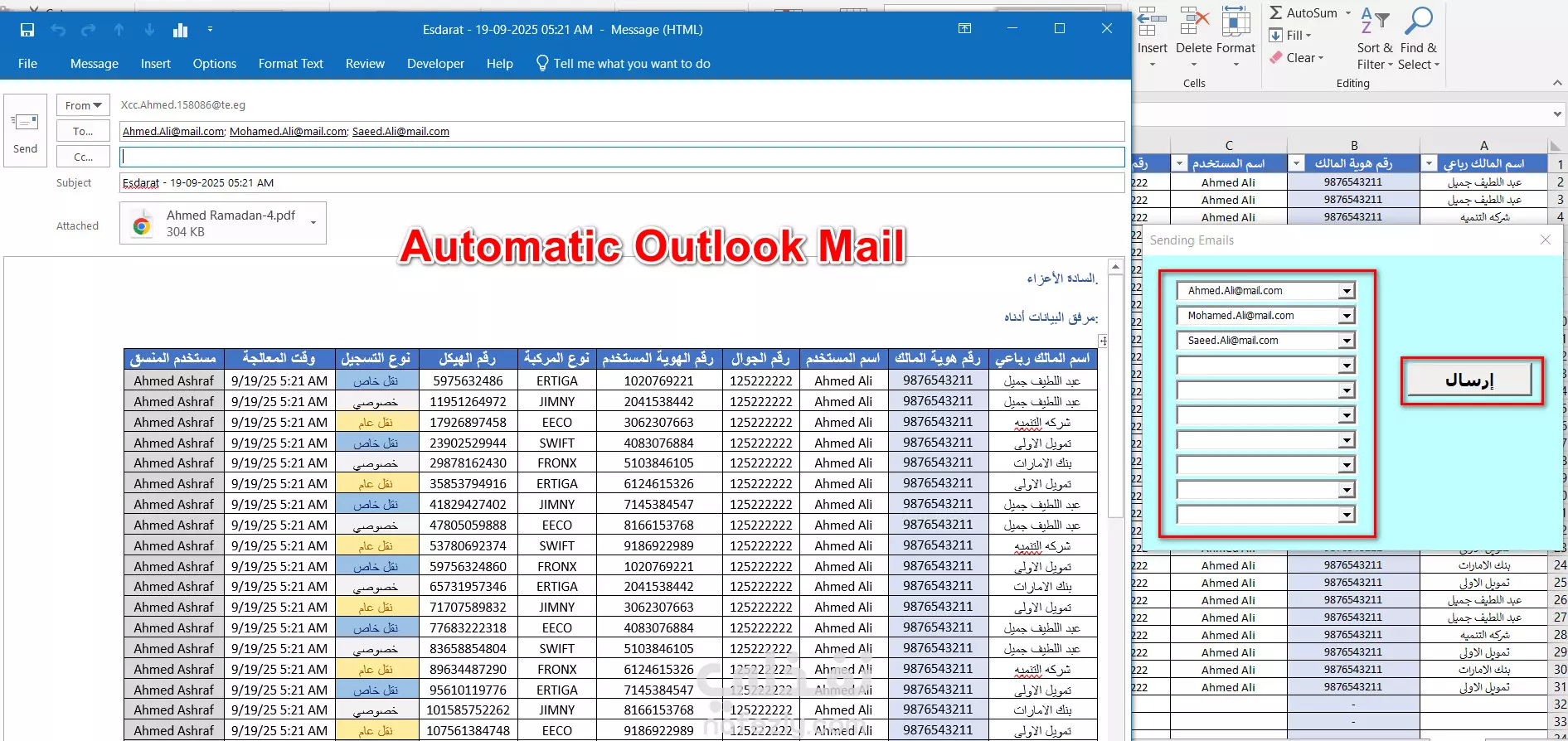Click the ERTIGA cell in first table row
Image resolution: width=1568 pixels, height=741 pixels.
[x=557, y=380]
